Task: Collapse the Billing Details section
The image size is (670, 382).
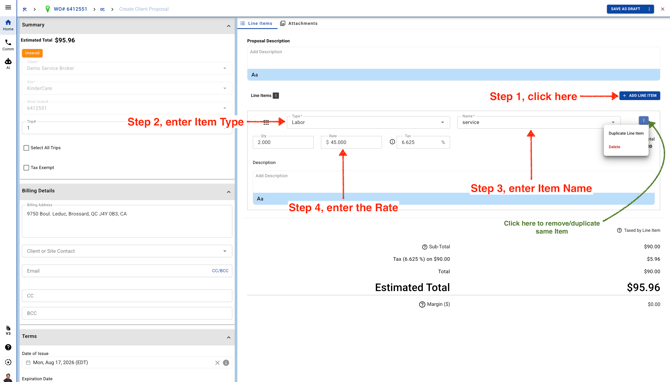Action: coord(228,192)
